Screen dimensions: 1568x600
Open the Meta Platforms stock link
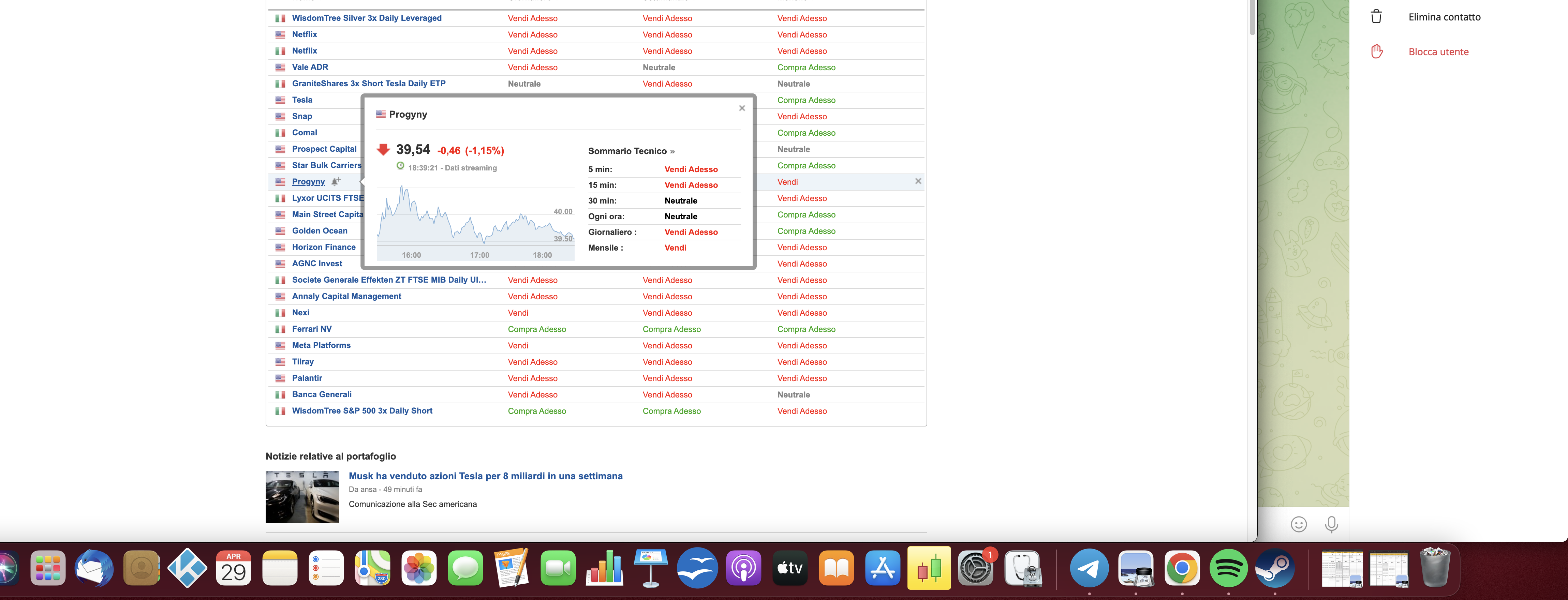321,346
